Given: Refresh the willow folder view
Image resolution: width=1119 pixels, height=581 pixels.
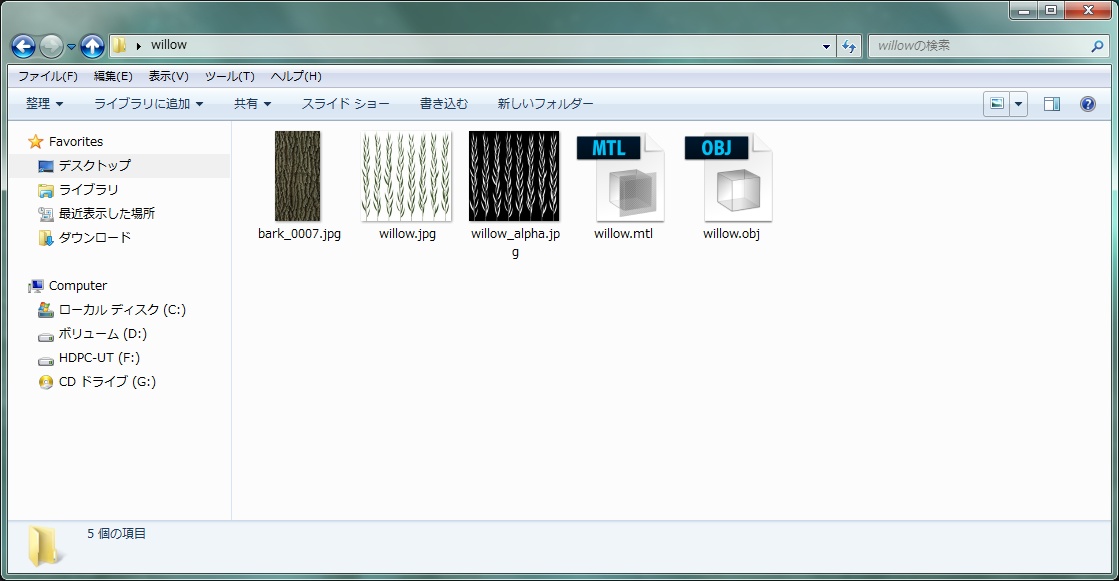Looking at the screenshot, I should coord(849,46).
